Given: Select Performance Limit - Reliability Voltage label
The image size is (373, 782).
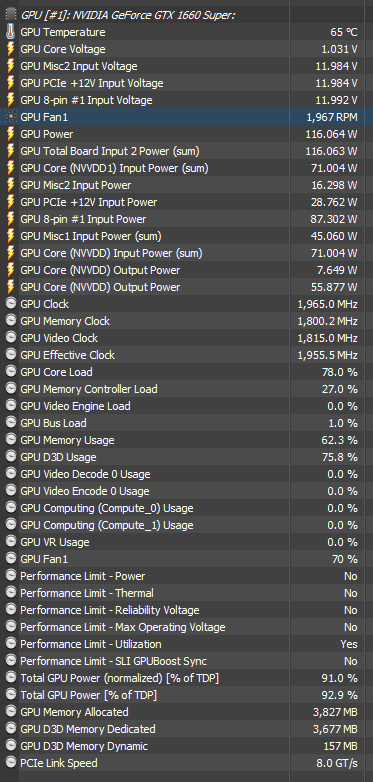Looking at the screenshot, I should point(110,610).
